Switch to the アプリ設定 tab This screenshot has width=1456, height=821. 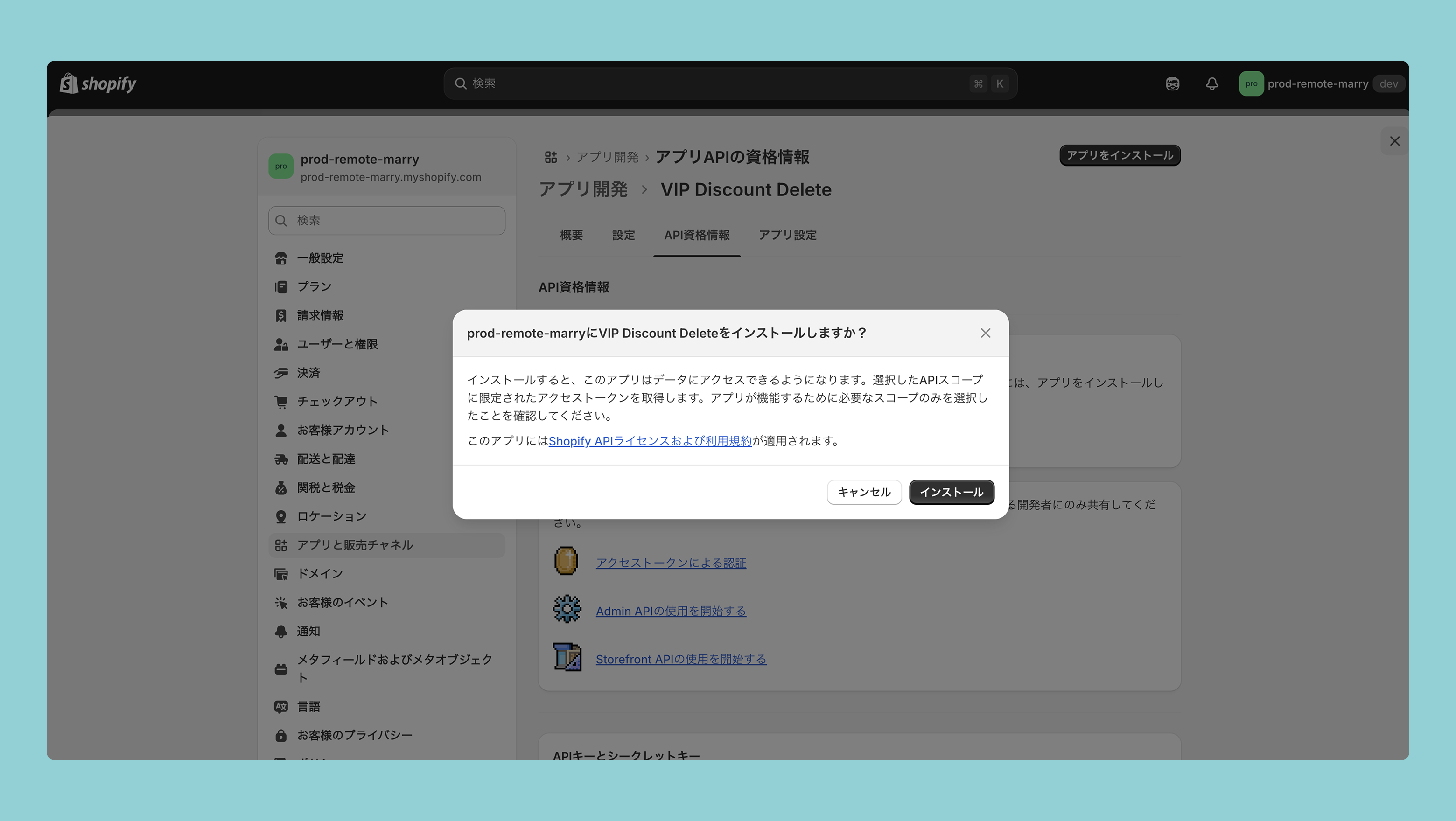[x=787, y=235]
